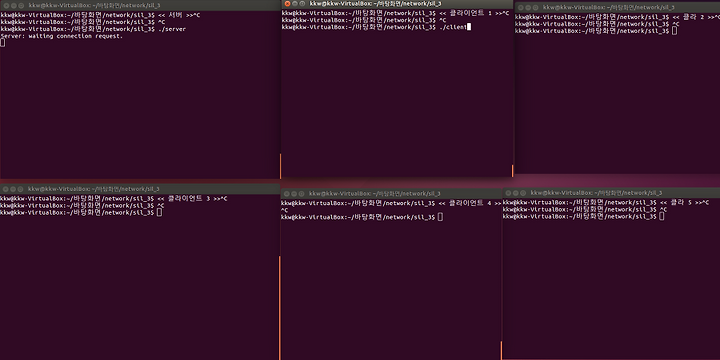Viewport: 720px width, 360px height.
Task: Close the 클라이언트 4 terminal window
Action: point(287,194)
